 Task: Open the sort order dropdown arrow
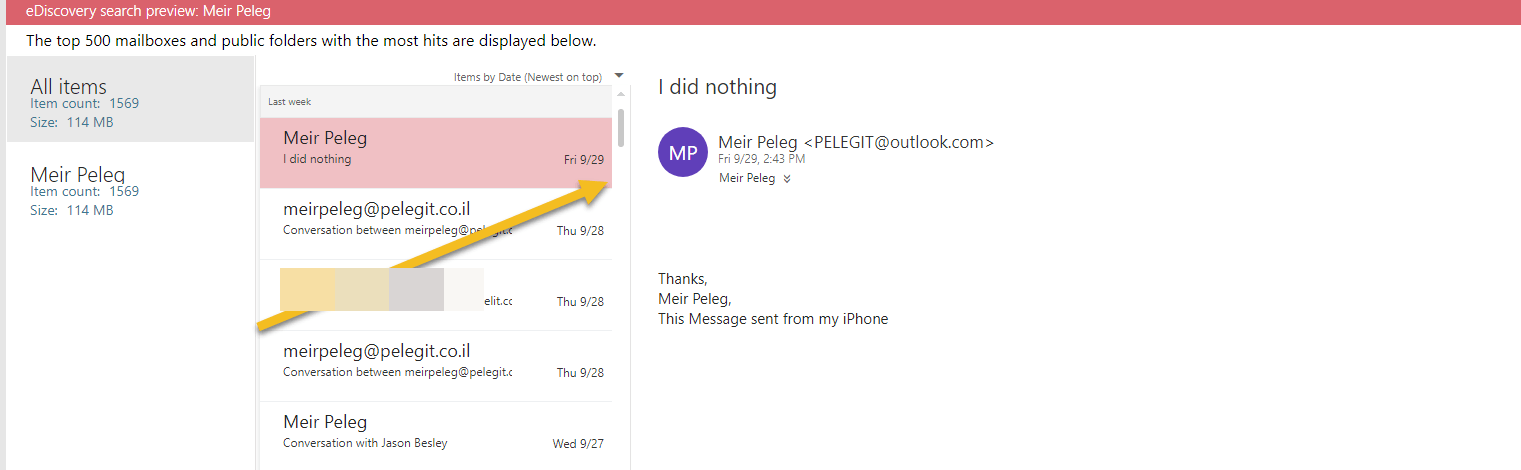click(619, 75)
